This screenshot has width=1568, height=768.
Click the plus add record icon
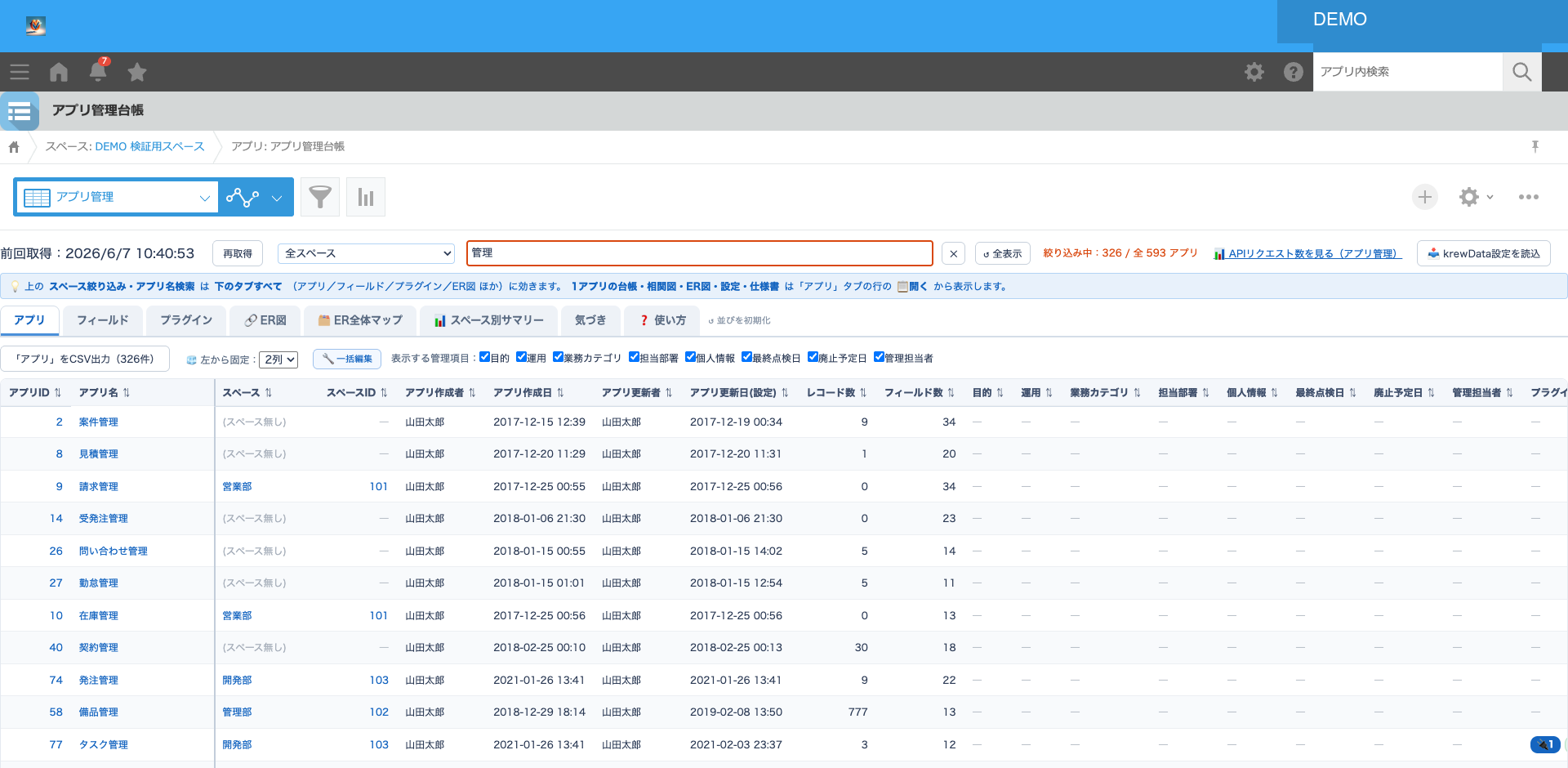[1425, 197]
